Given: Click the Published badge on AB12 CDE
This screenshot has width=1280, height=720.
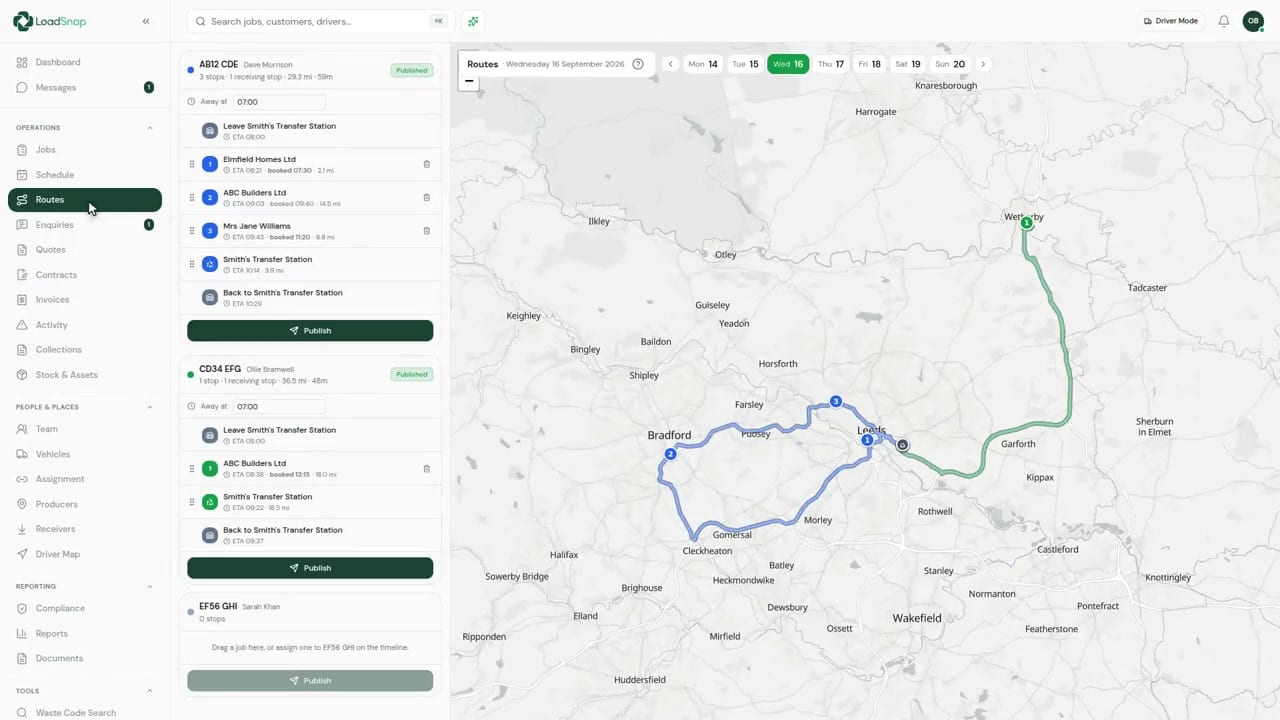Looking at the screenshot, I should point(411,71).
